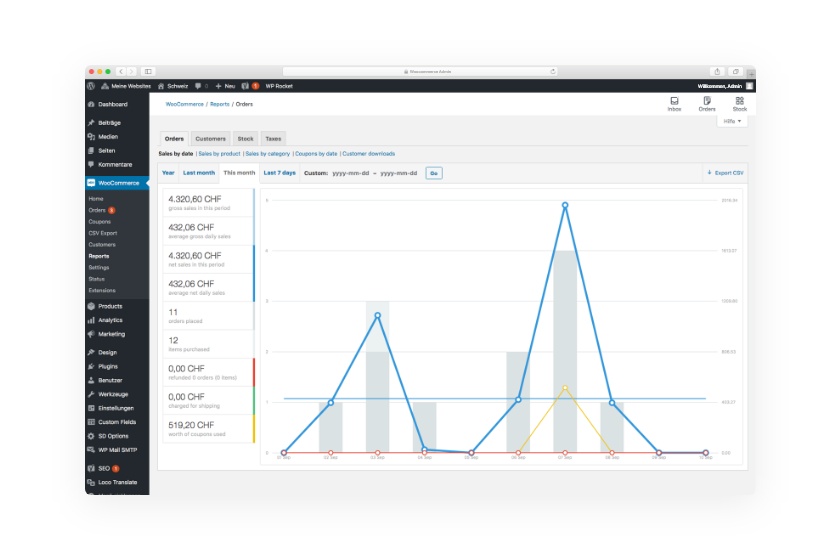The width and height of the screenshot is (840, 560).
Task: Select the Last month range tab
Action: coord(199,173)
